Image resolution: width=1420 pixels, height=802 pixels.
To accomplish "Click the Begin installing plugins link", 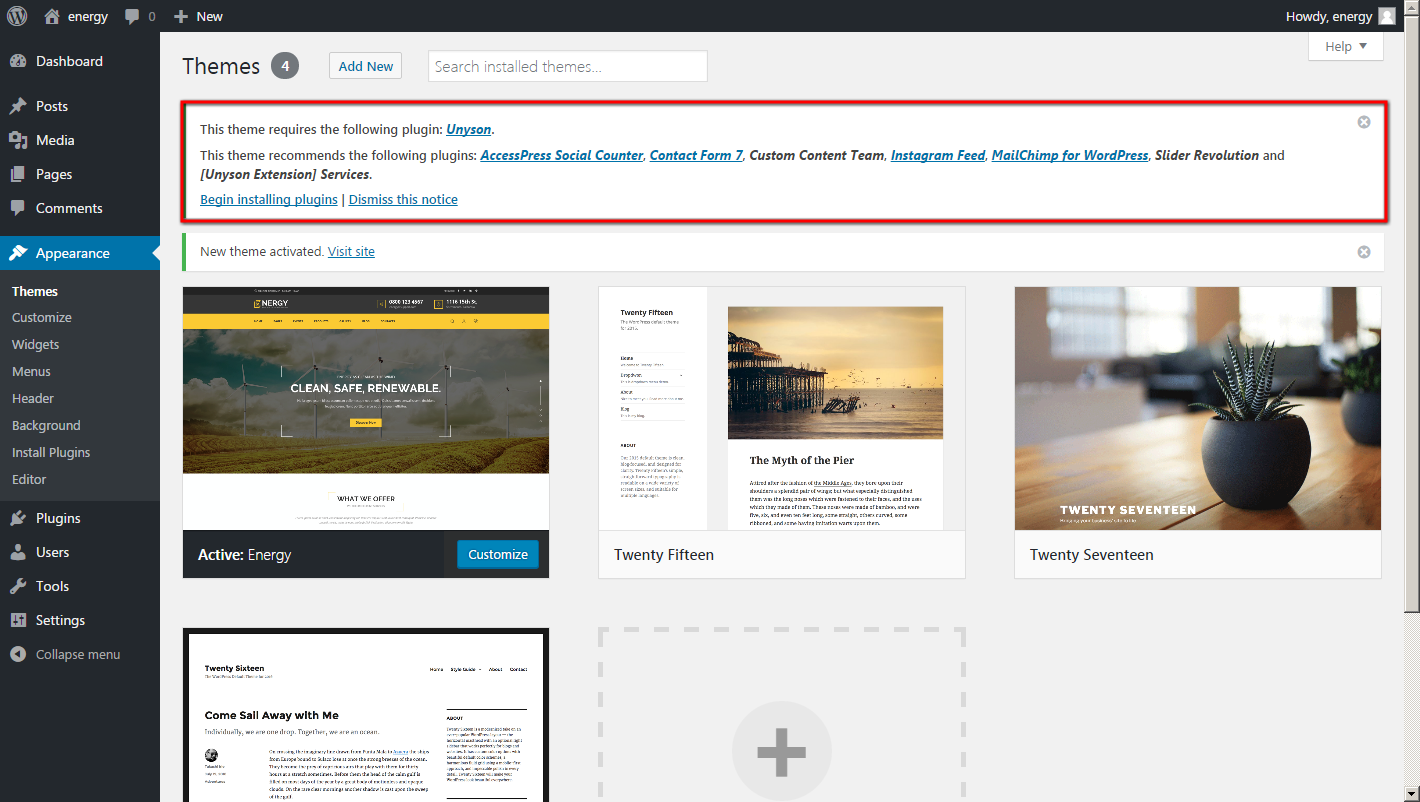I will pyautogui.click(x=269, y=199).
